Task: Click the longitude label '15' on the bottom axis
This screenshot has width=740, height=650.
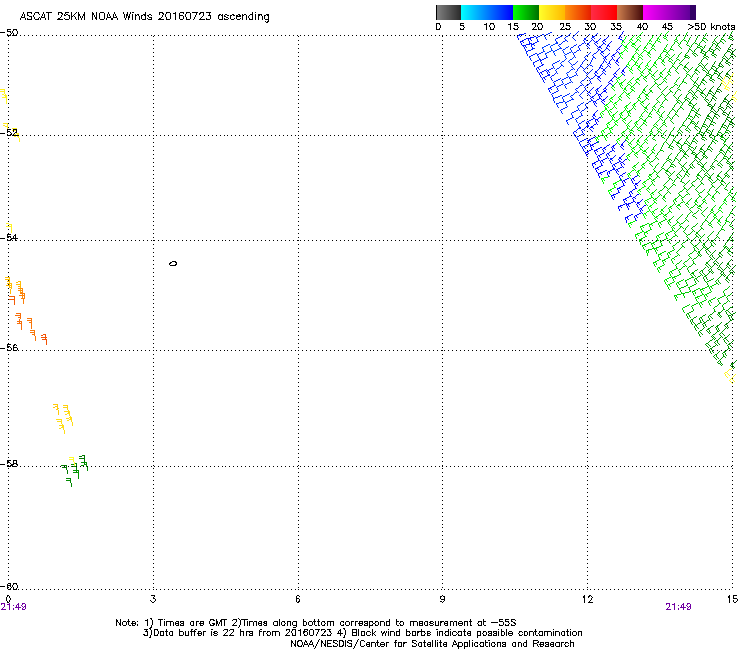Action: click(732, 599)
